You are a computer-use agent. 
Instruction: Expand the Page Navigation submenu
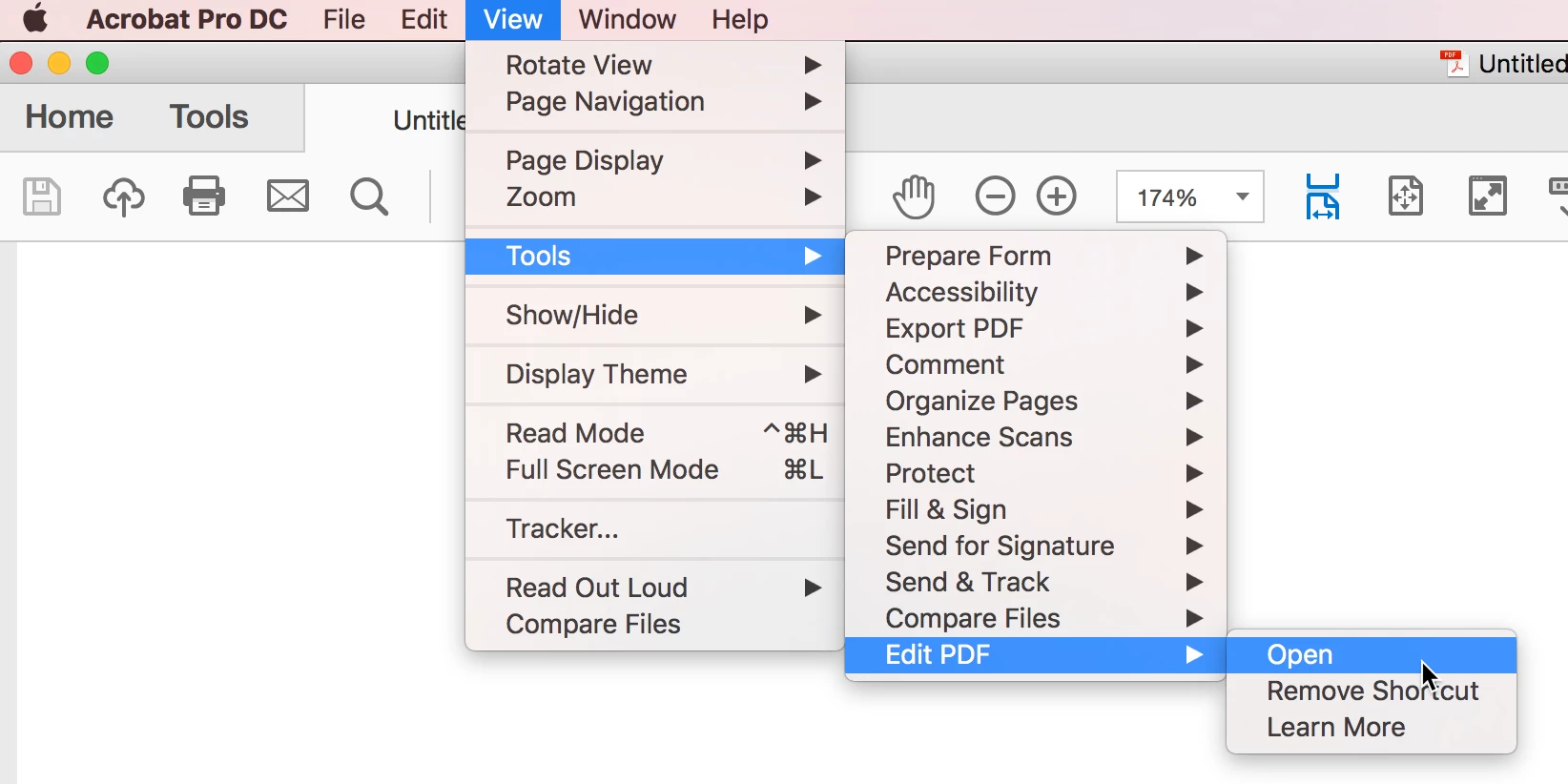[655, 101]
